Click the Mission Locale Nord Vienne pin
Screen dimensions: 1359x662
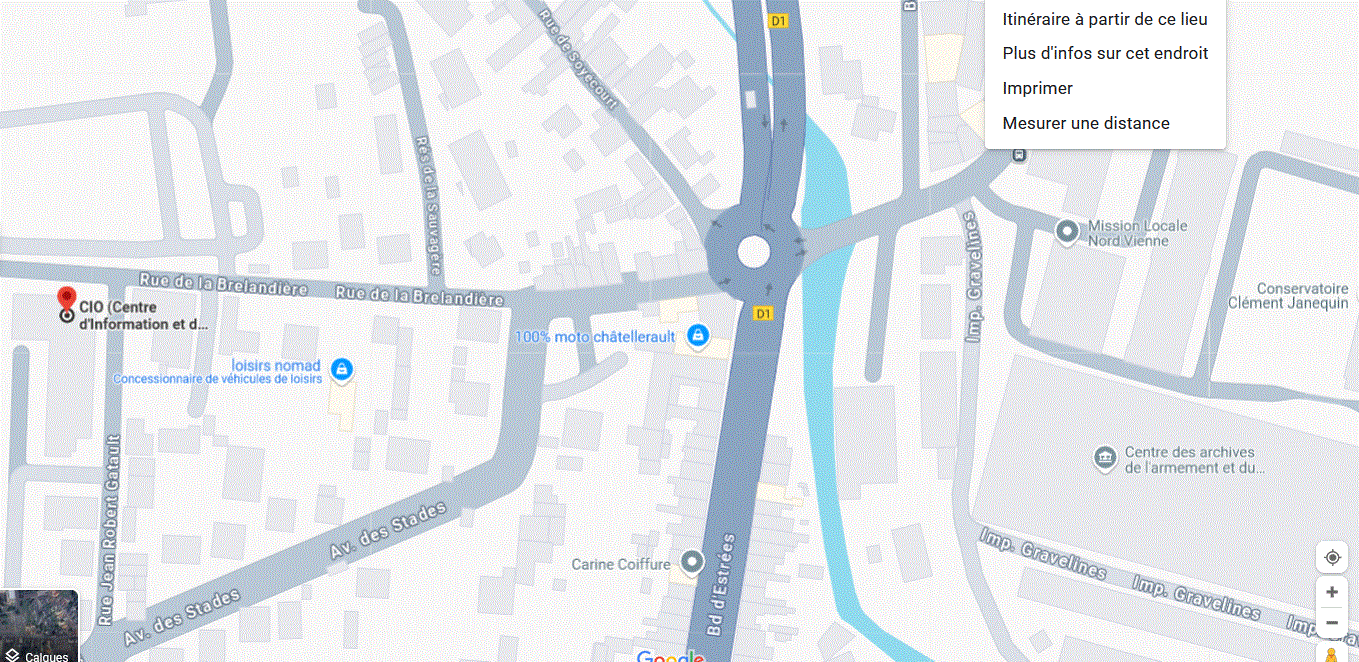pos(1067,233)
